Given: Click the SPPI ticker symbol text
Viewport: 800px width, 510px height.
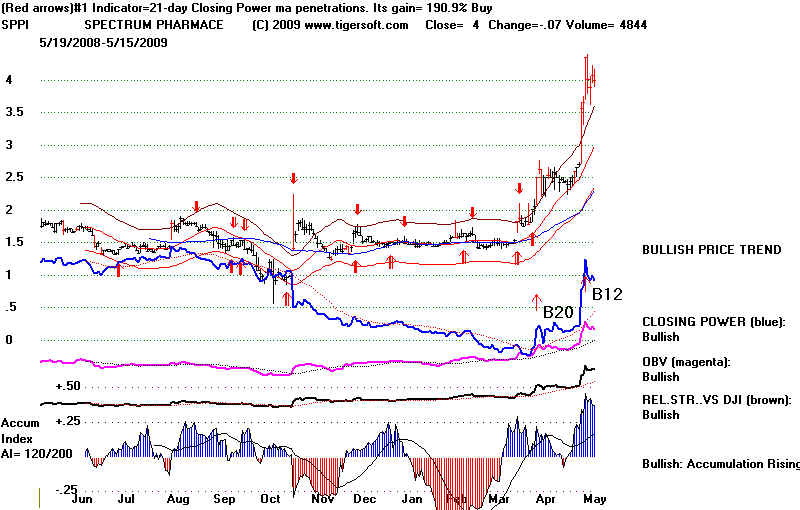Looking at the screenshot, I should pos(15,25).
